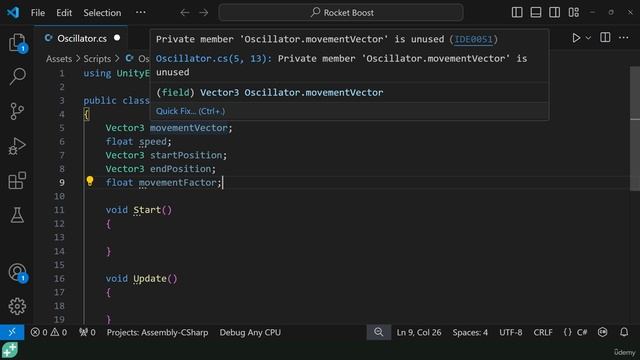Click the lightbulb code action on line 9
The height and width of the screenshot is (360, 640).
click(x=90, y=181)
